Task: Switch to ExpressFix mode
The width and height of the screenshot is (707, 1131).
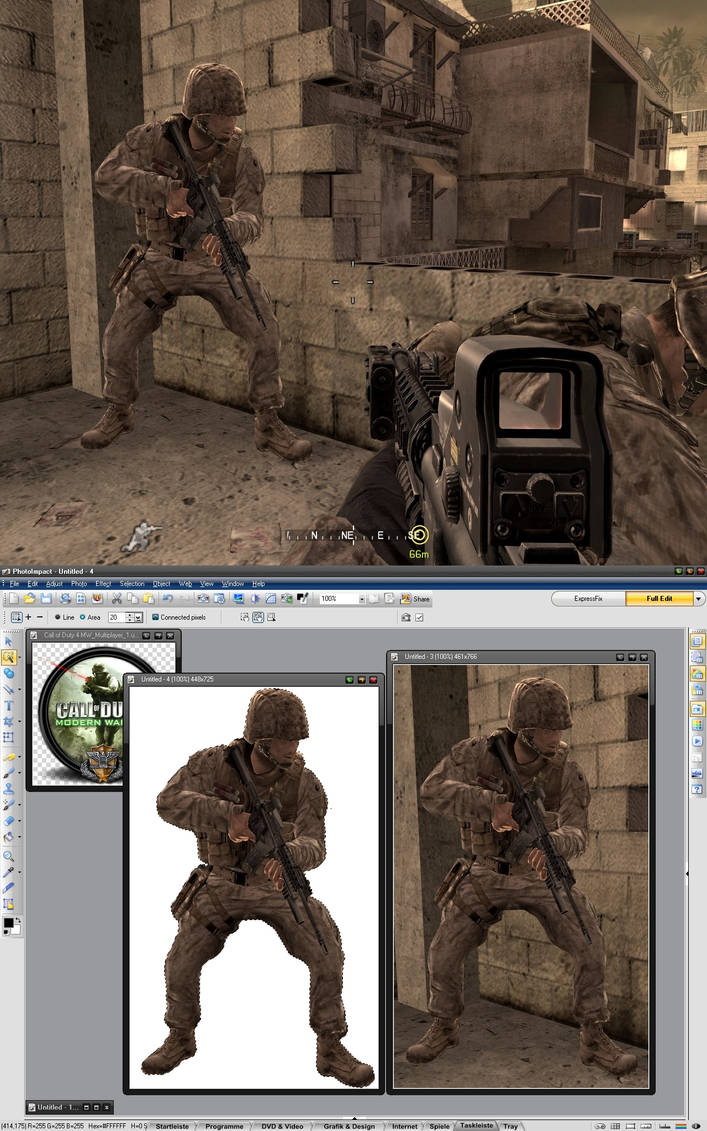Action: coord(588,599)
